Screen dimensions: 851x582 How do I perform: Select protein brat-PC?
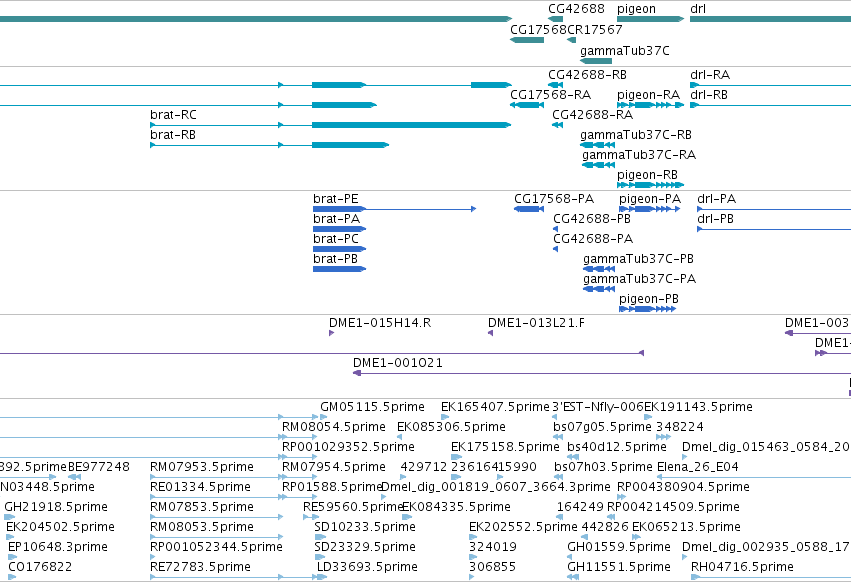[x=336, y=239]
